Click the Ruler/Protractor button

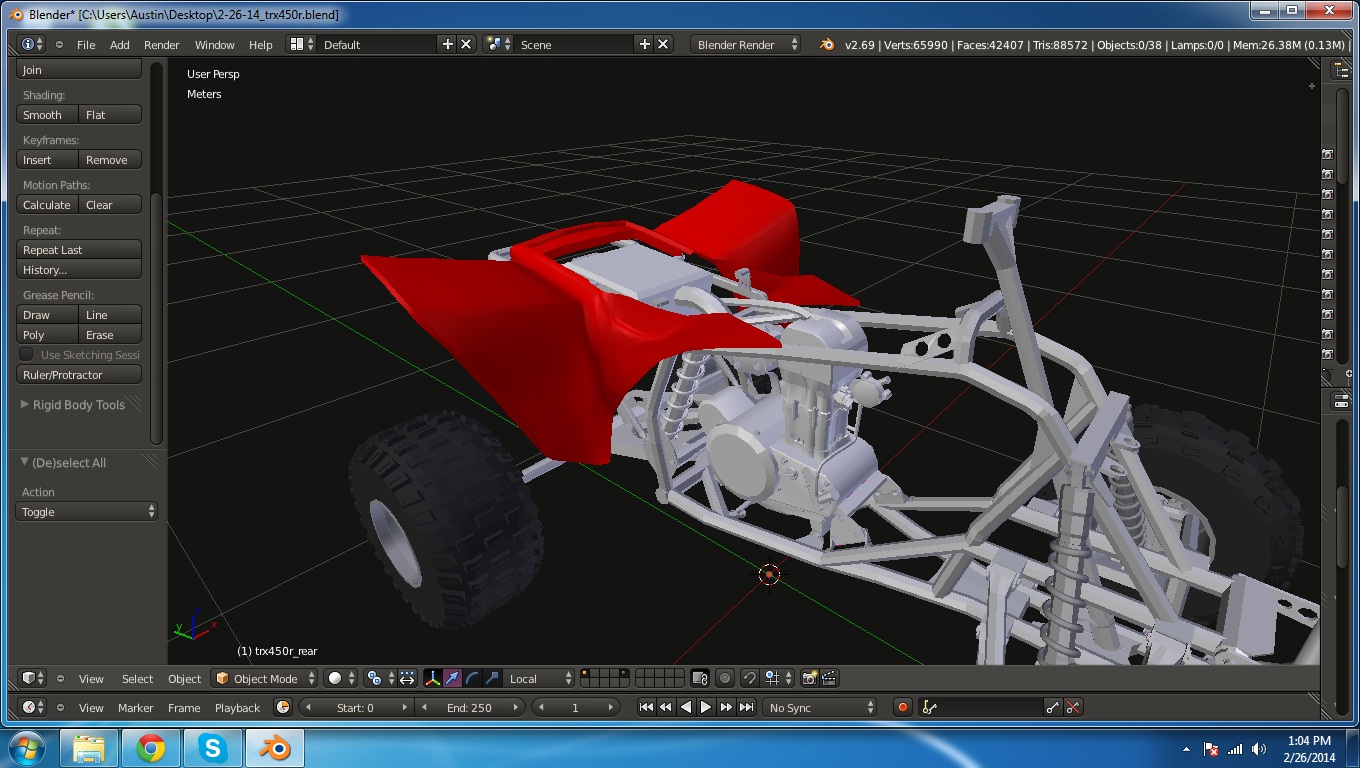coord(79,375)
